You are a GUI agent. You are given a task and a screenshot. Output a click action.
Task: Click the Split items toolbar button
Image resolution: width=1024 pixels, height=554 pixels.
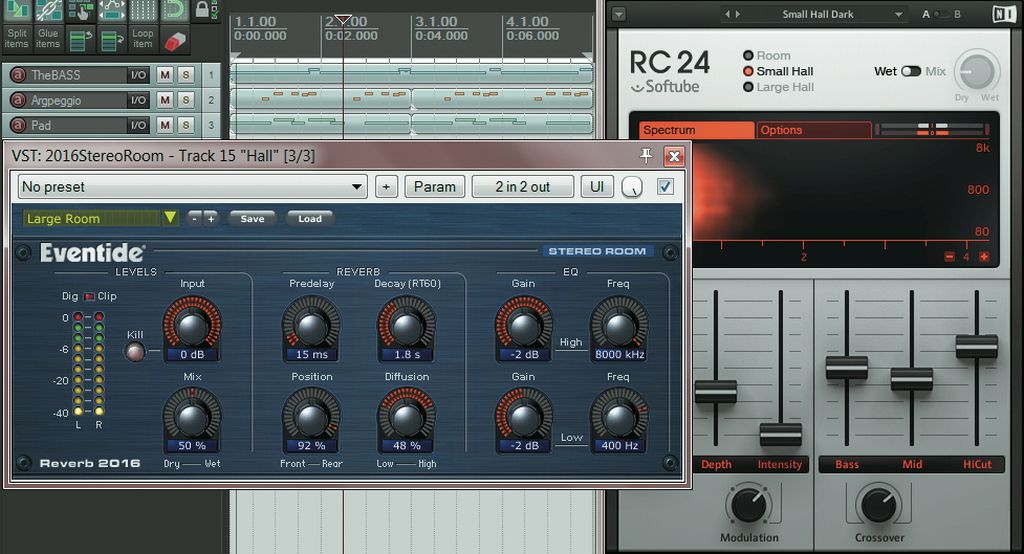tap(17, 39)
